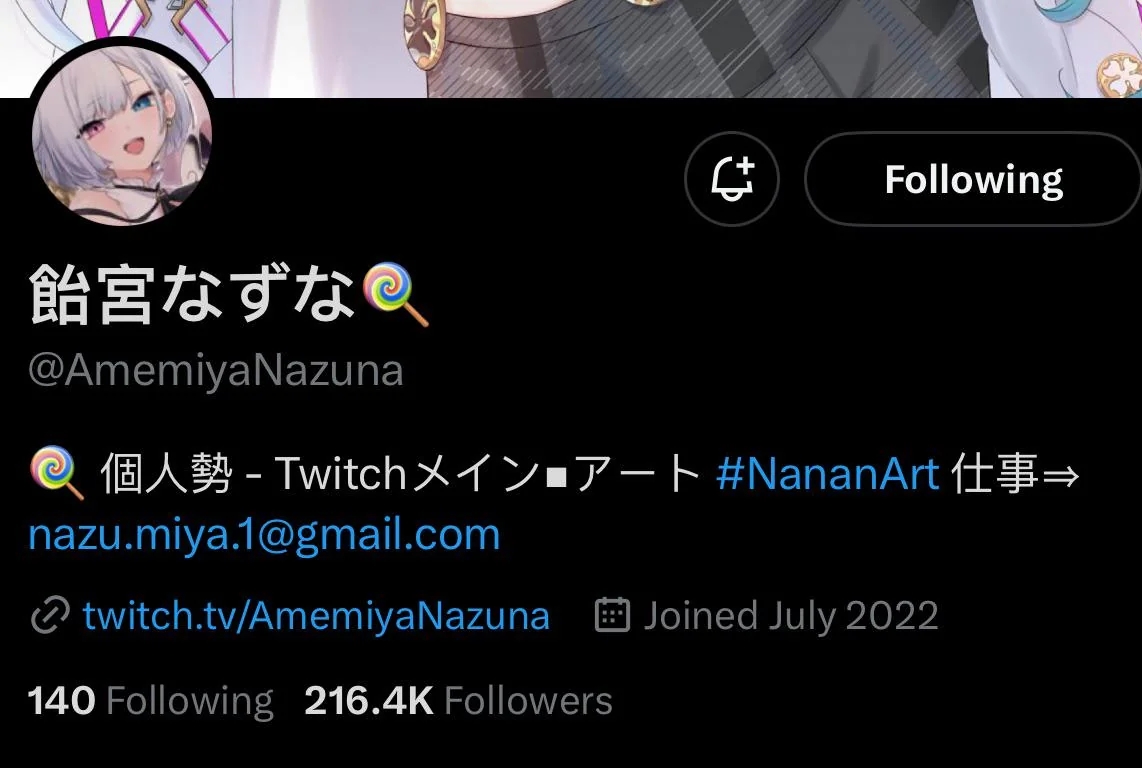View the 140 Following list
The width and height of the screenshot is (1142, 768).
(x=151, y=701)
